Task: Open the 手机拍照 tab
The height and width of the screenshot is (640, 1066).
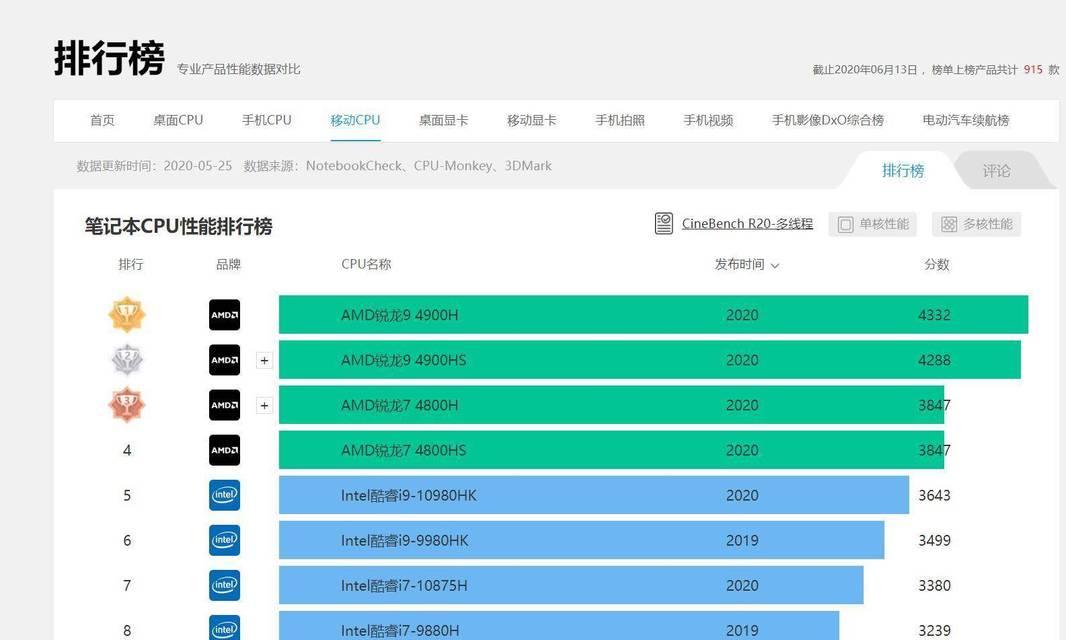Action: 620,120
